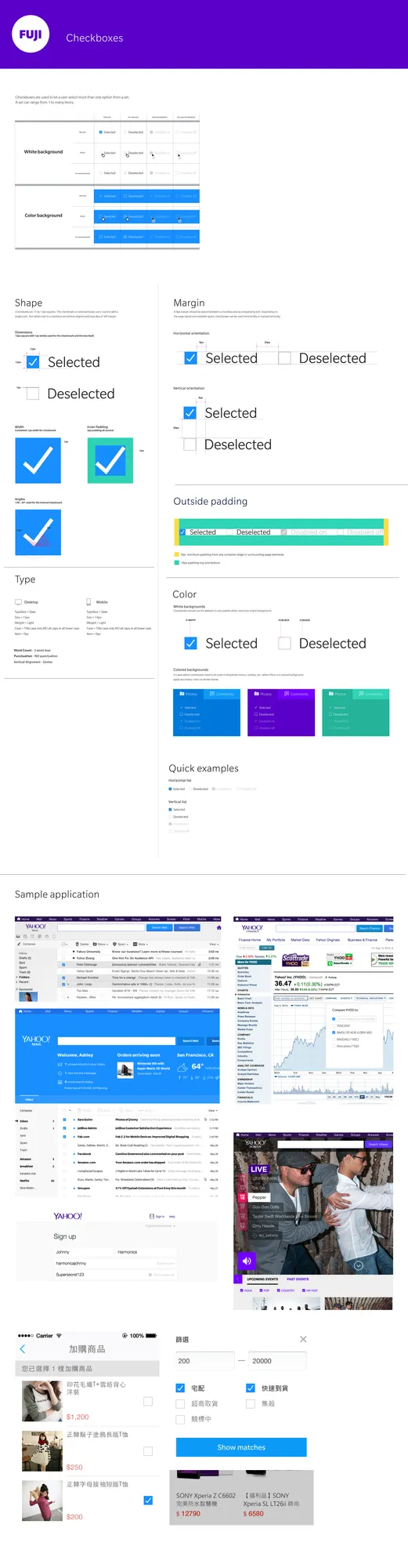Select the Photos tab on the blue card
The height and width of the screenshot is (1568, 408).
click(189, 694)
